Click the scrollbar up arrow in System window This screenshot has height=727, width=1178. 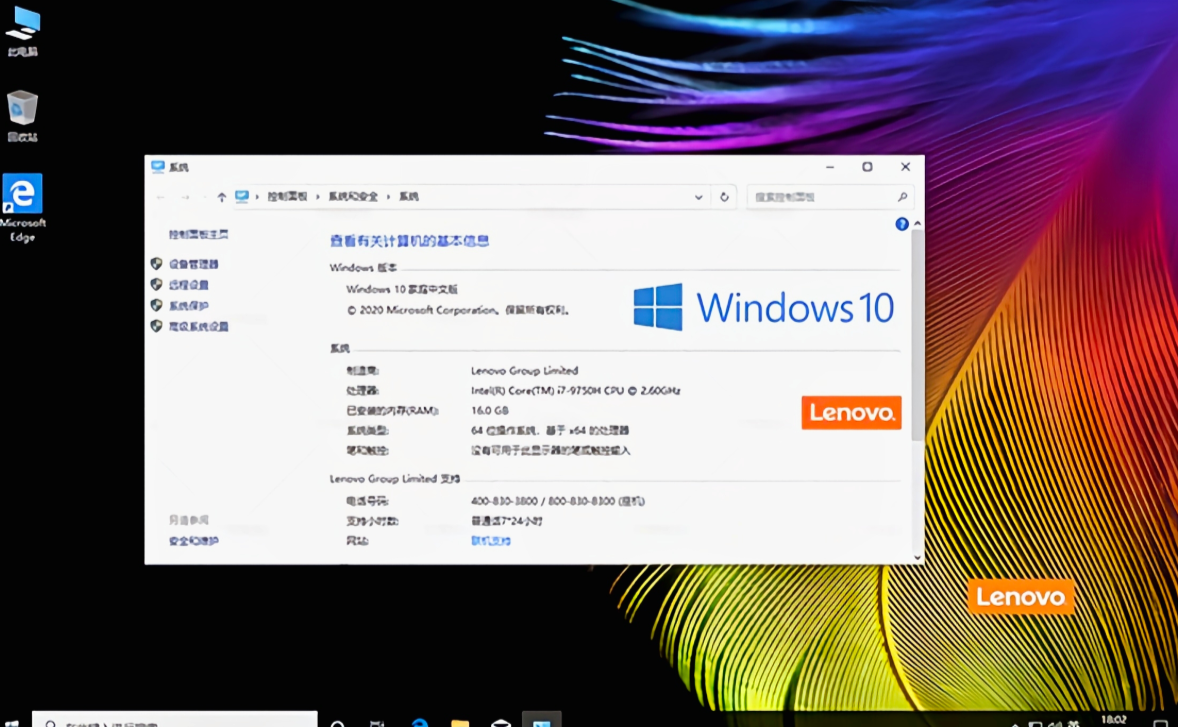pyautogui.click(x=917, y=224)
